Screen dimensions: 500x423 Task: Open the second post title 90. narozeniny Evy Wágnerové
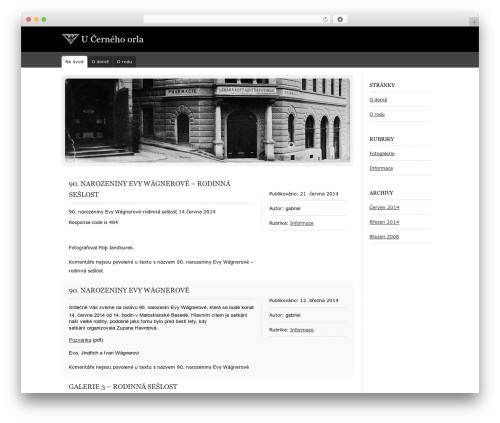[x=129, y=290]
